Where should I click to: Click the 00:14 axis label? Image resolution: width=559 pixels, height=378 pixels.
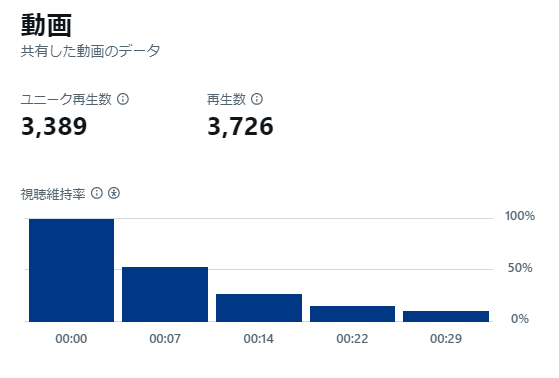coord(259,338)
